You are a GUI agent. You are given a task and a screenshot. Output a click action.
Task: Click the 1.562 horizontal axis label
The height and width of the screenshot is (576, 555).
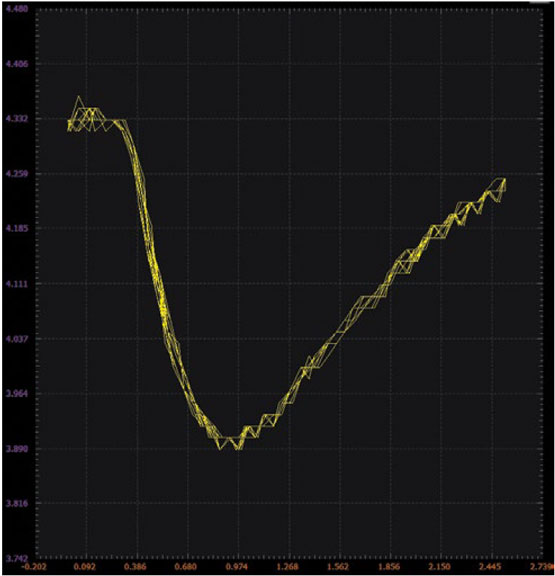click(338, 566)
